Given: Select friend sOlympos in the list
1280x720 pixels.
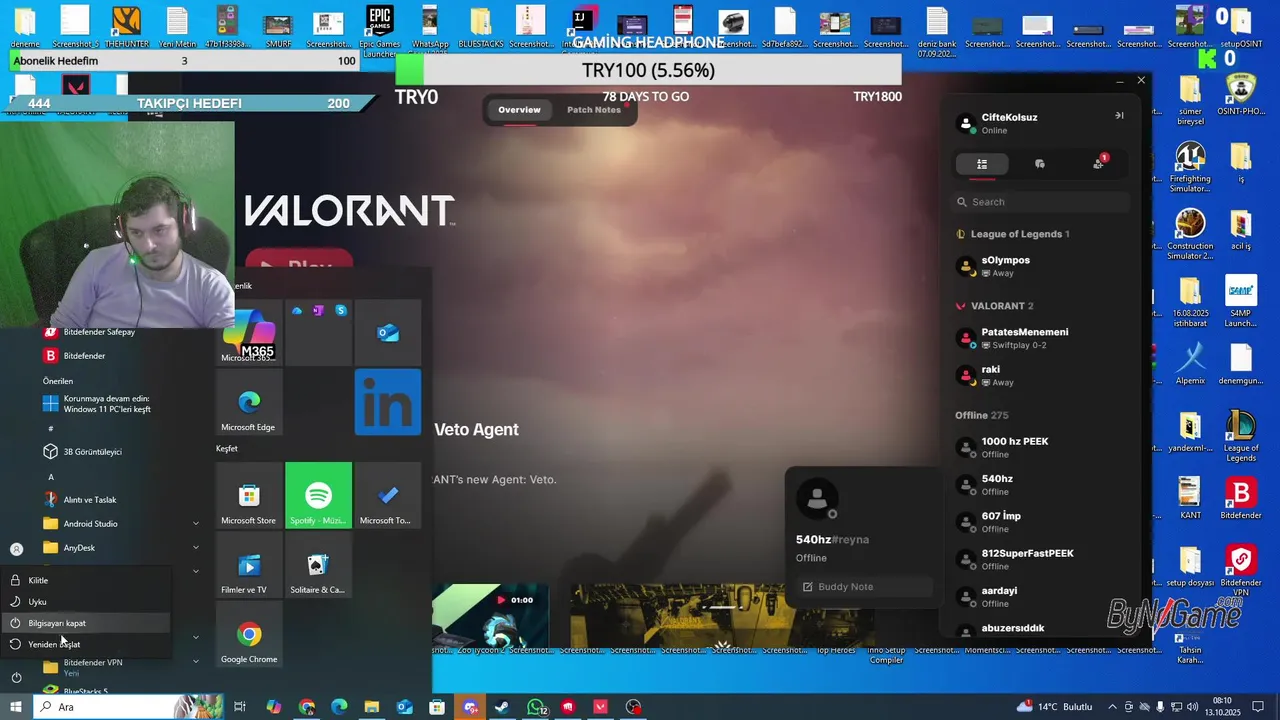Looking at the screenshot, I should [x=1040, y=266].
